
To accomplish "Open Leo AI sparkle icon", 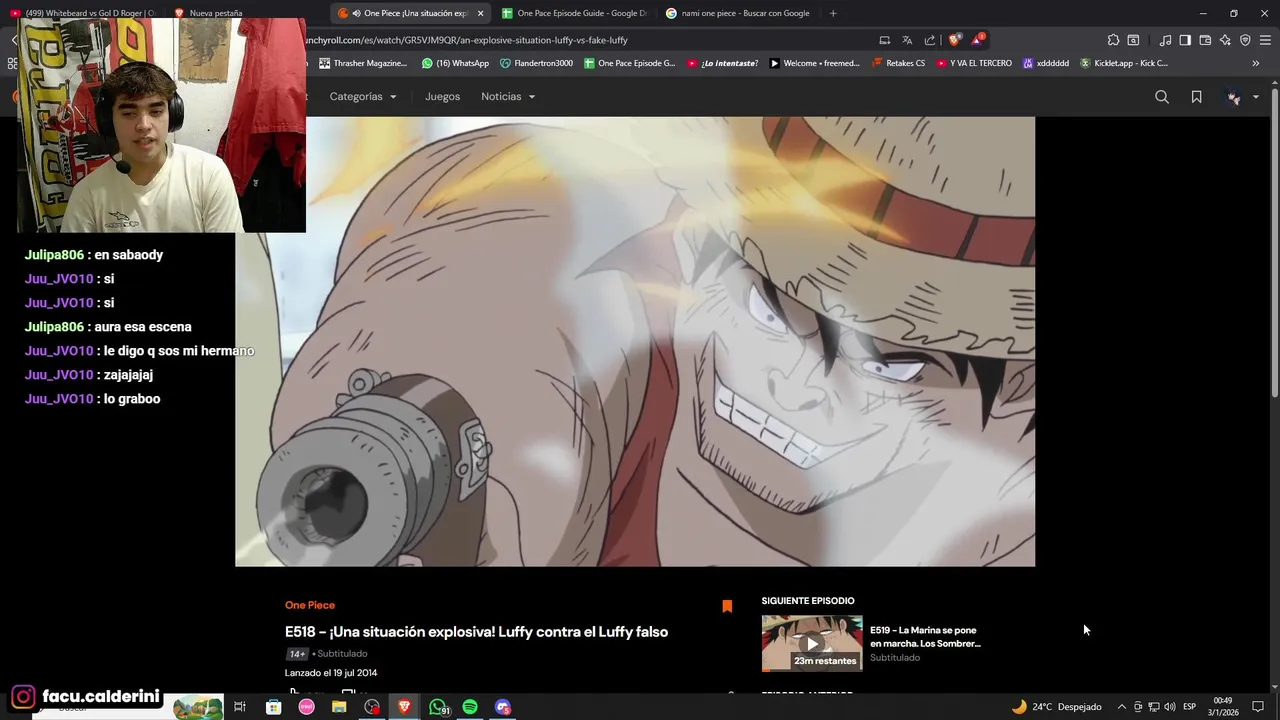I will click(1225, 40).
